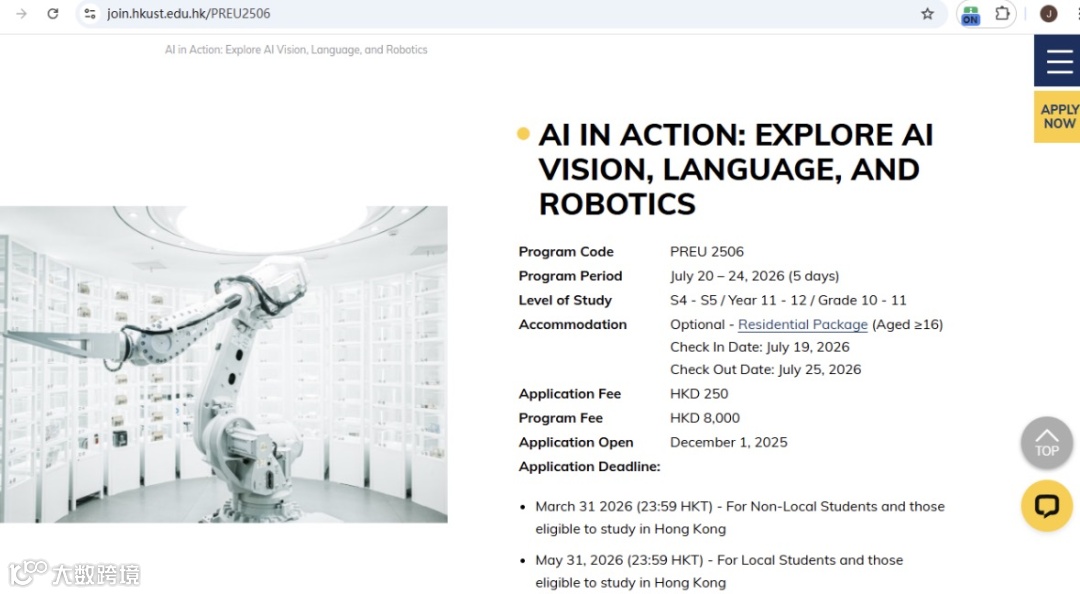The height and width of the screenshot is (594, 1080).
Task: Open site information icon in address bar
Action: tap(90, 13)
